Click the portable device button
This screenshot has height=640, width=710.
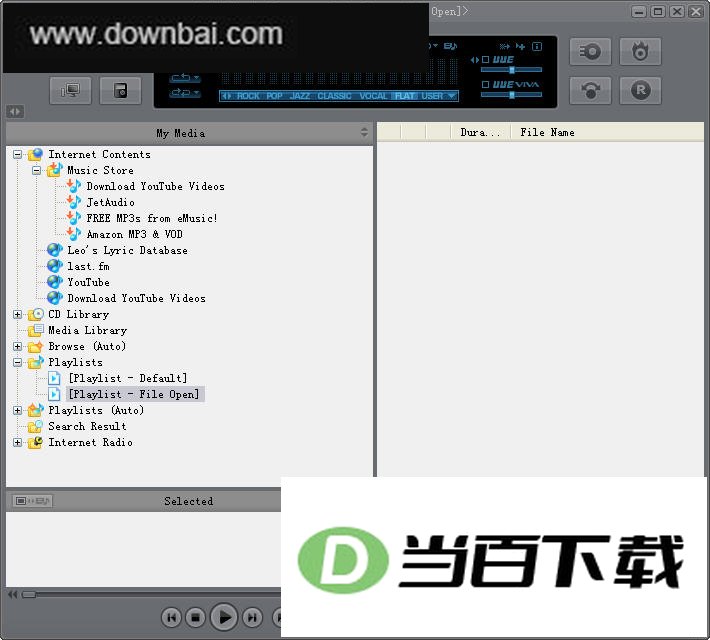pos(120,90)
